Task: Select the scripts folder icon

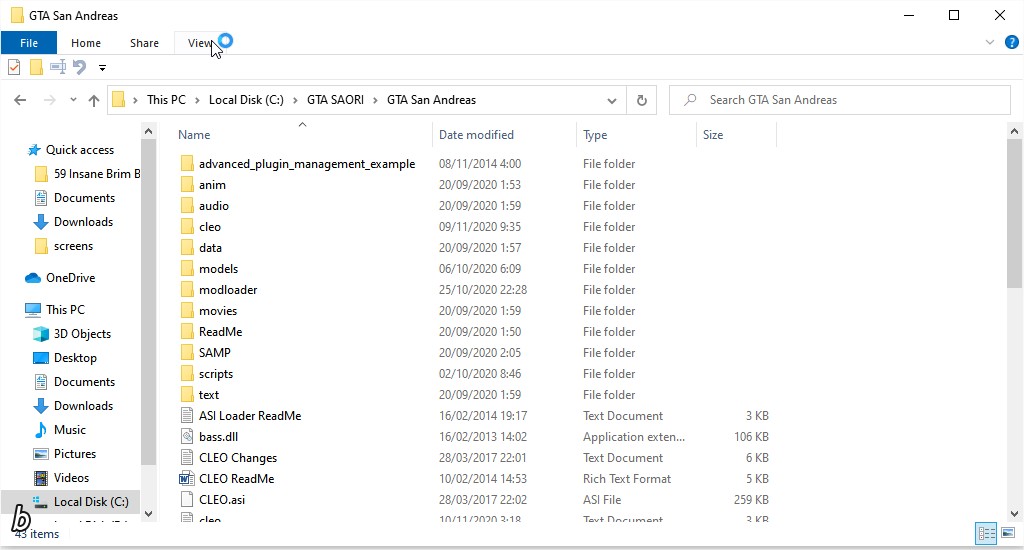Action: pos(187,374)
